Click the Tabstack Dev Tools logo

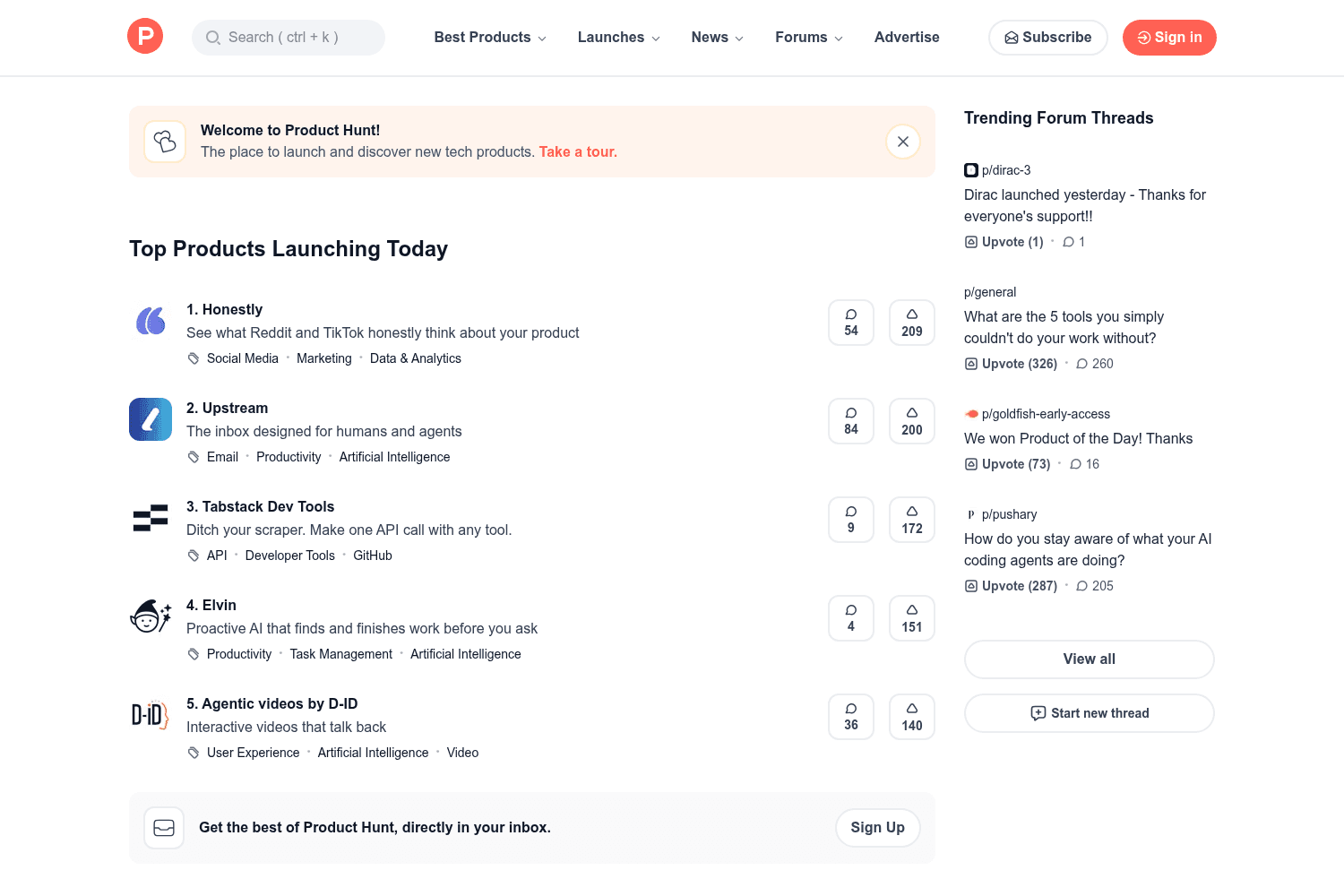[x=151, y=518]
